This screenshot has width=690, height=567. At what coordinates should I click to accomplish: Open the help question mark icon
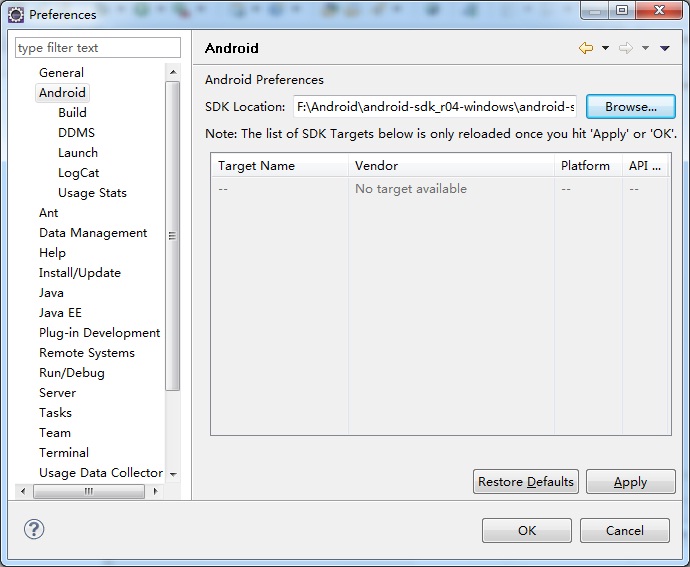pyautogui.click(x=34, y=529)
